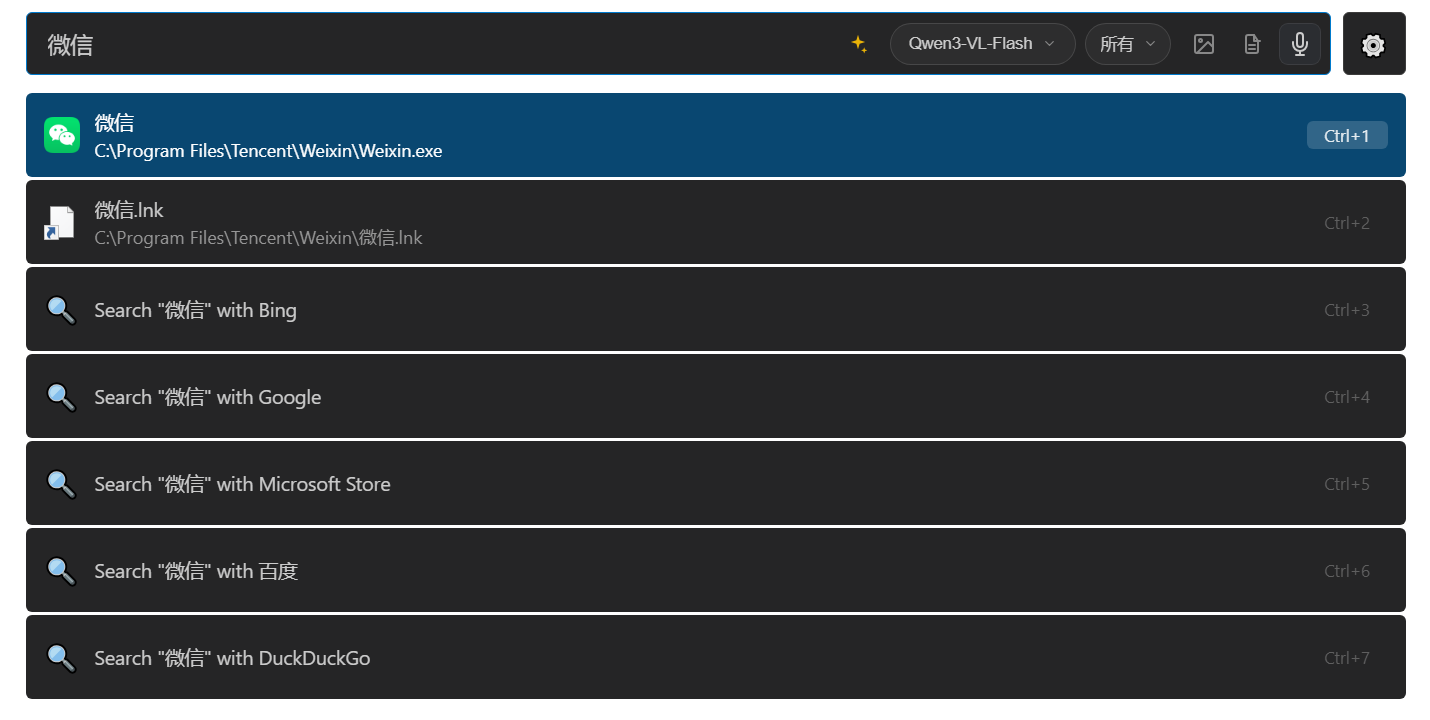
Task: Search "微信" with DuckDuckGo
Action: tap(716, 657)
